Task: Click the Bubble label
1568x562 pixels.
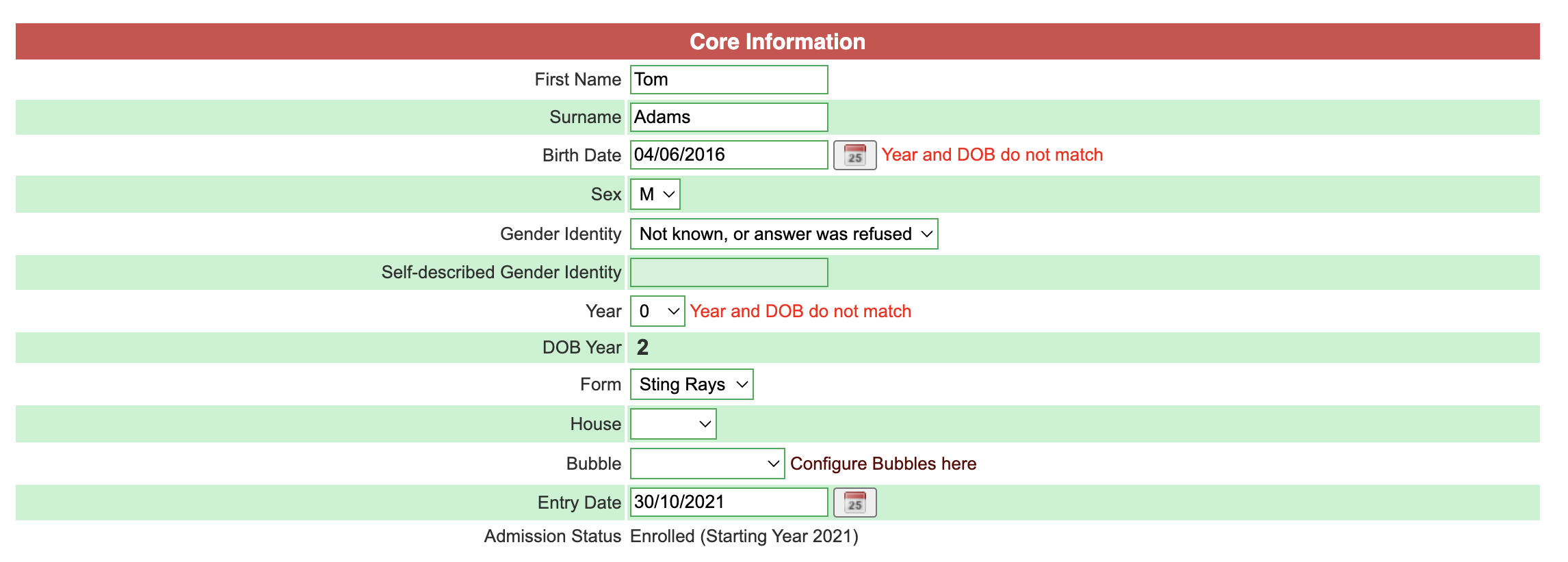Action: [593, 464]
